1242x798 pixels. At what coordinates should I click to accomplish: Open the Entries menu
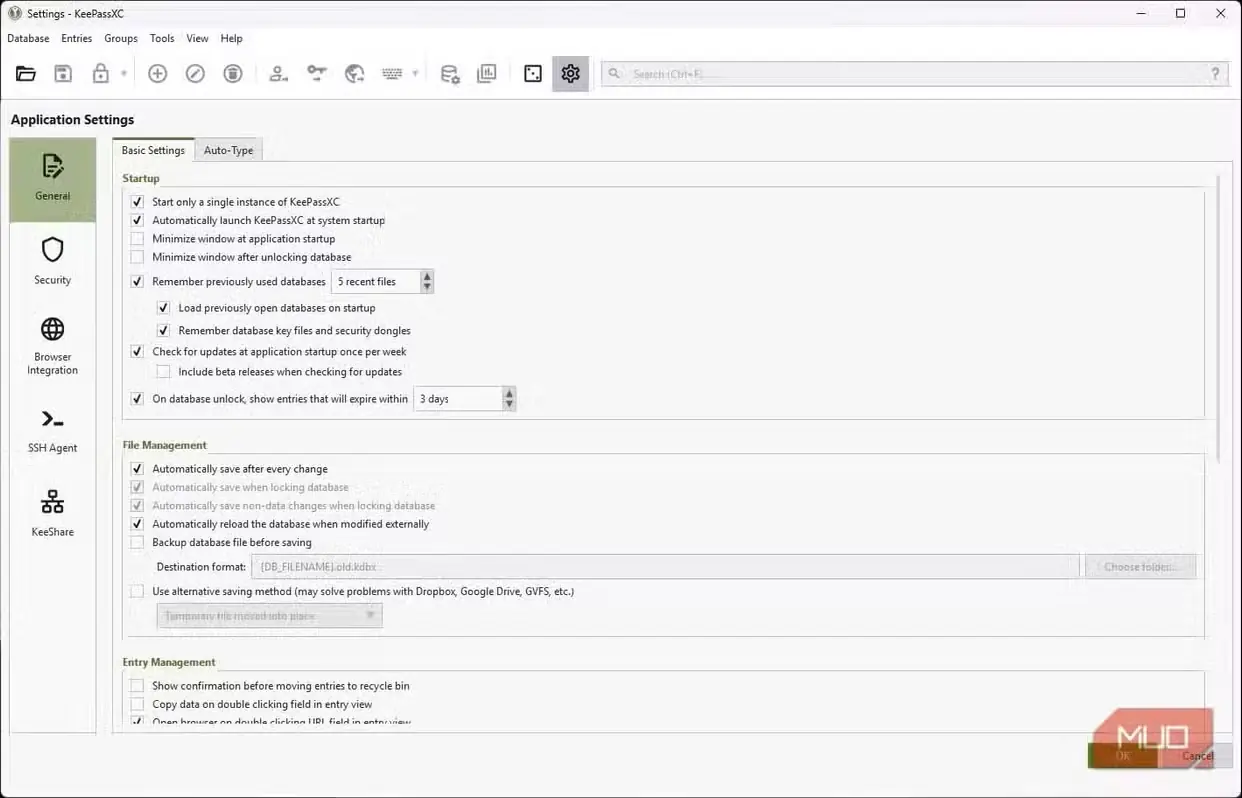[x=77, y=38]
